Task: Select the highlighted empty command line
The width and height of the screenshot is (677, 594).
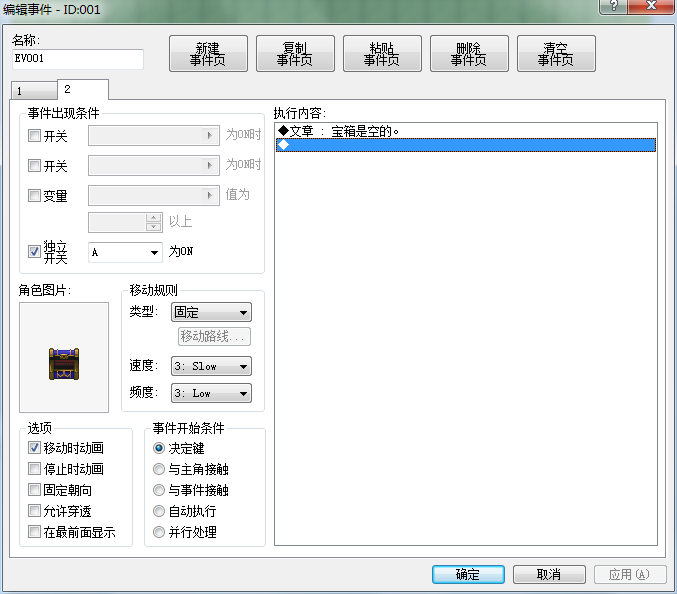Action: 465,145
